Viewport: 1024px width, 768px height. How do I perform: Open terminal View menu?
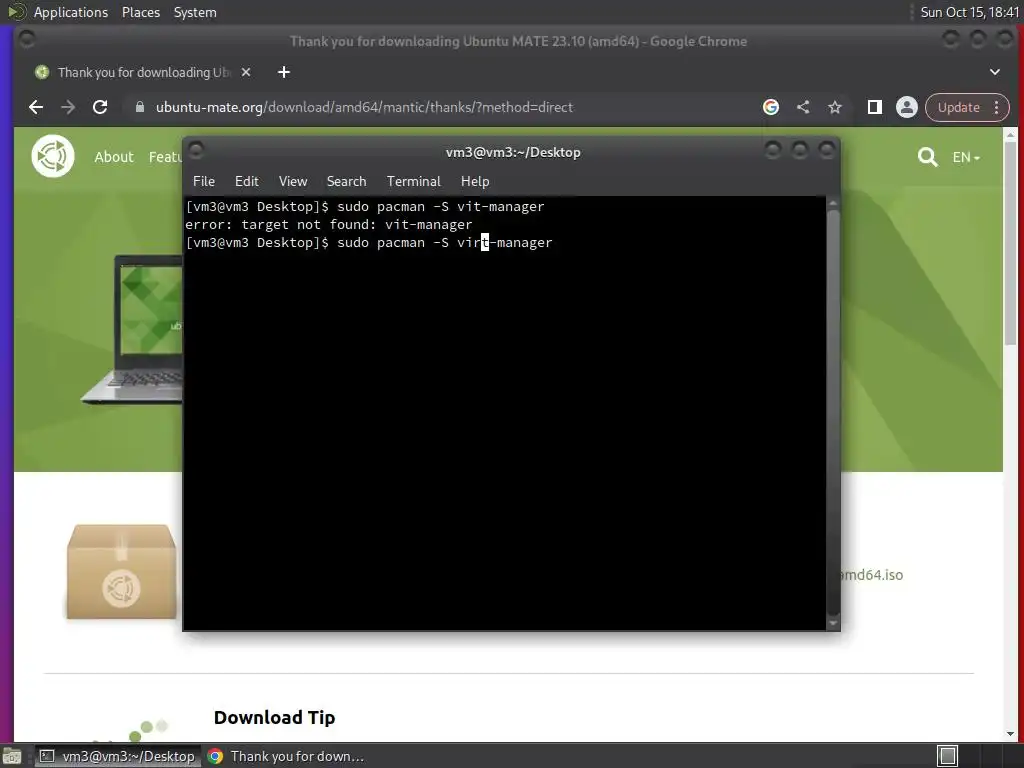293,182
